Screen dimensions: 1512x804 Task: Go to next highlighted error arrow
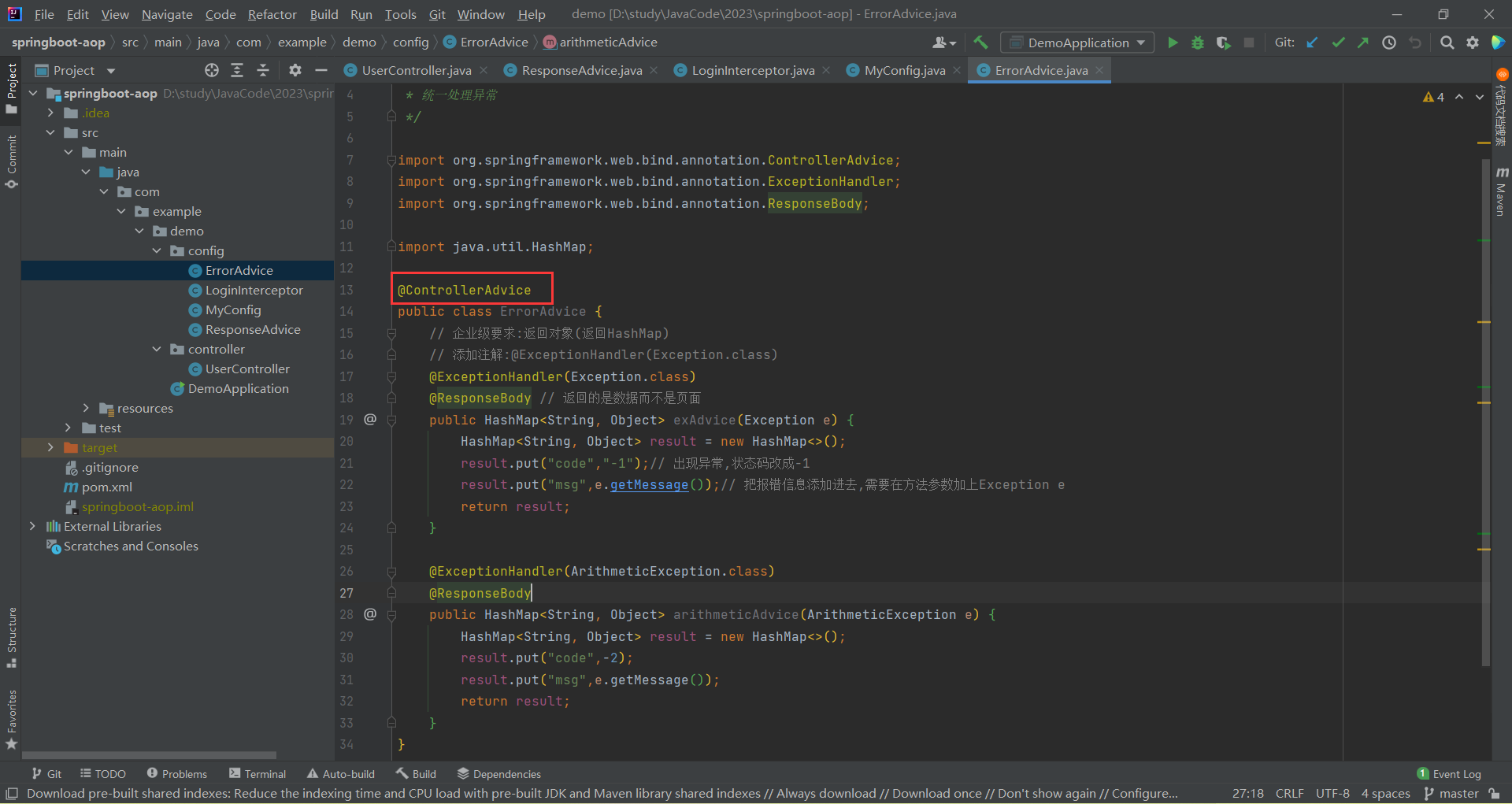[x=1479, y=97]
